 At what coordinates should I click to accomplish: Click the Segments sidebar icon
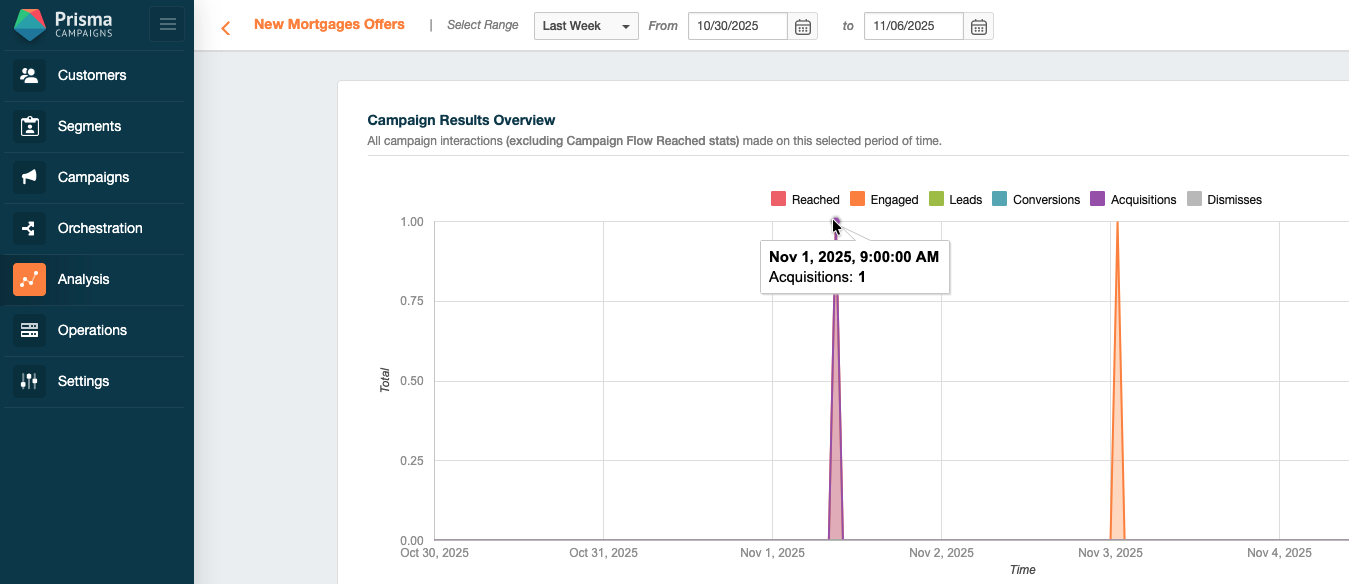29,127
